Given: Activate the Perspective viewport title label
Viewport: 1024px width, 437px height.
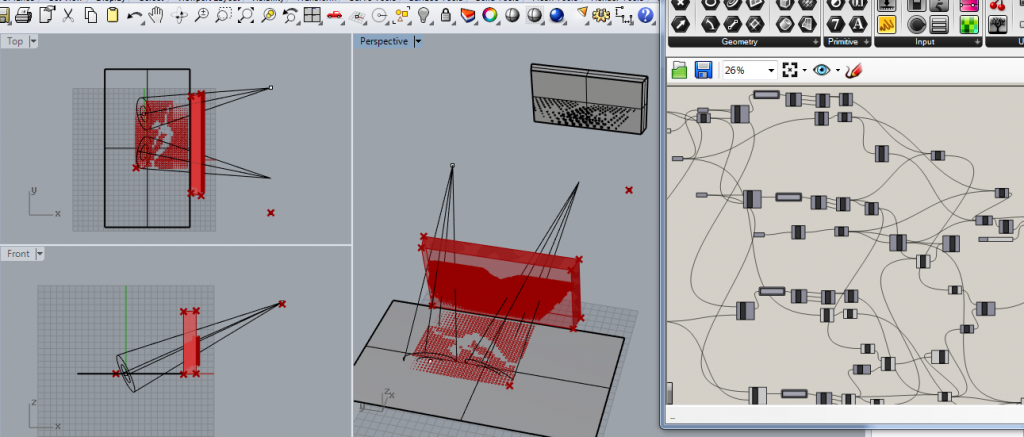Looking at the screenshot, I should [384, 41].
